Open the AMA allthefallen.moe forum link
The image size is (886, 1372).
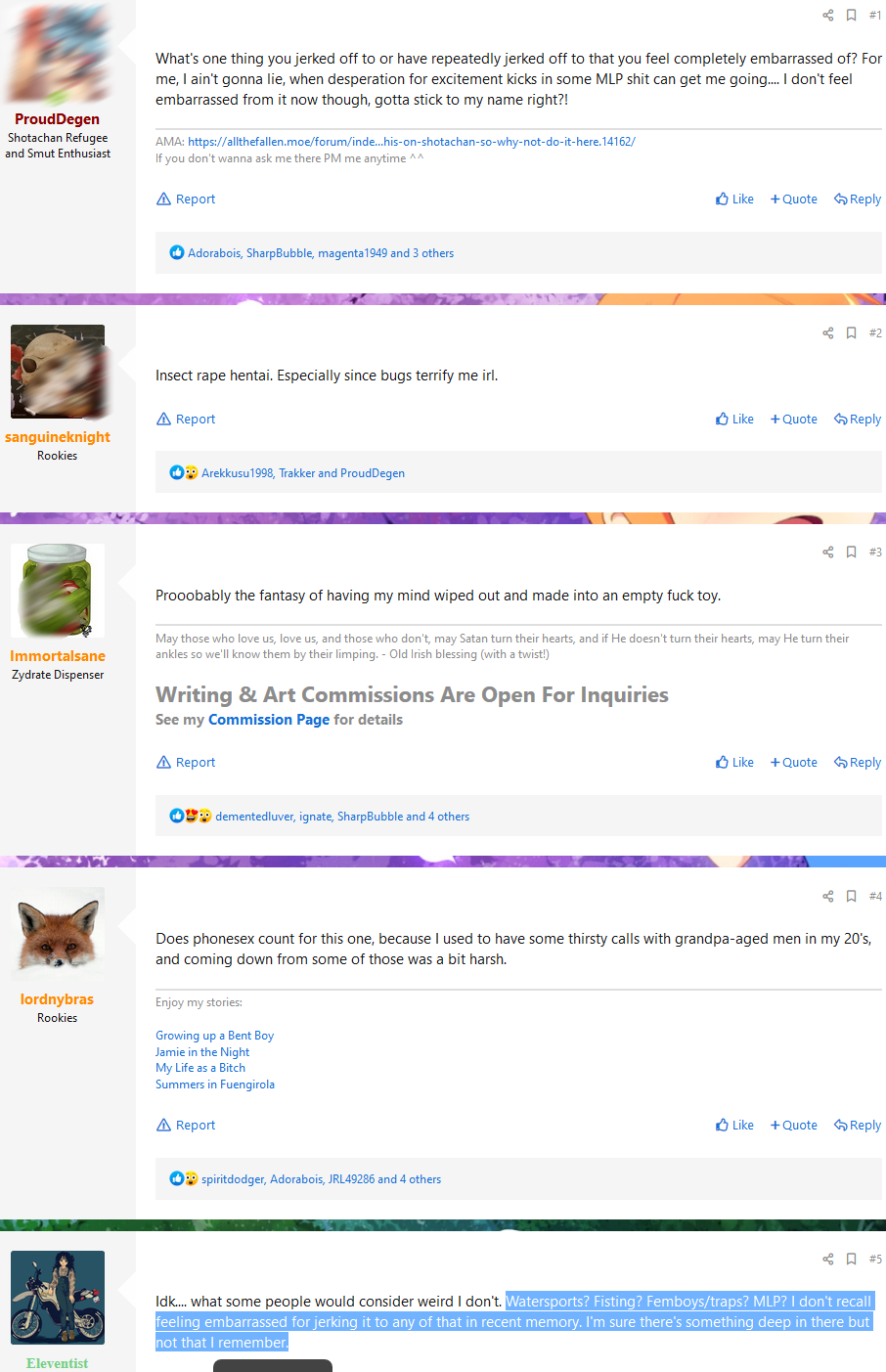coord(412,141)
